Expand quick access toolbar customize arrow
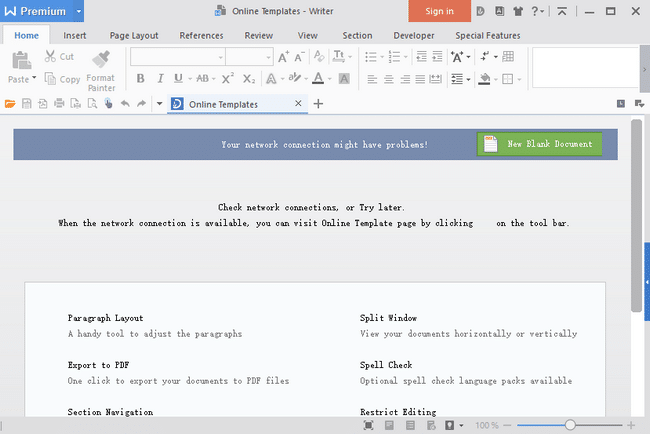650x434 pixels. 159,104
